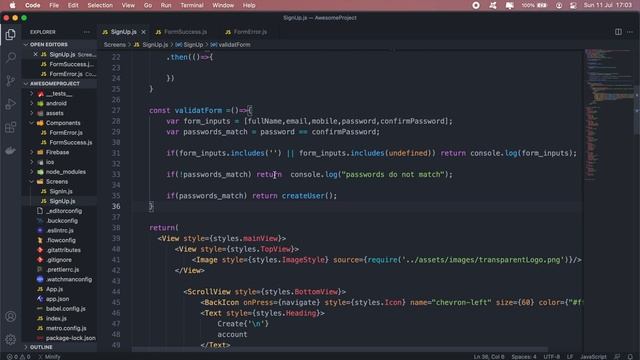
Task: Open the Apple menu
Action: [13, 5]
